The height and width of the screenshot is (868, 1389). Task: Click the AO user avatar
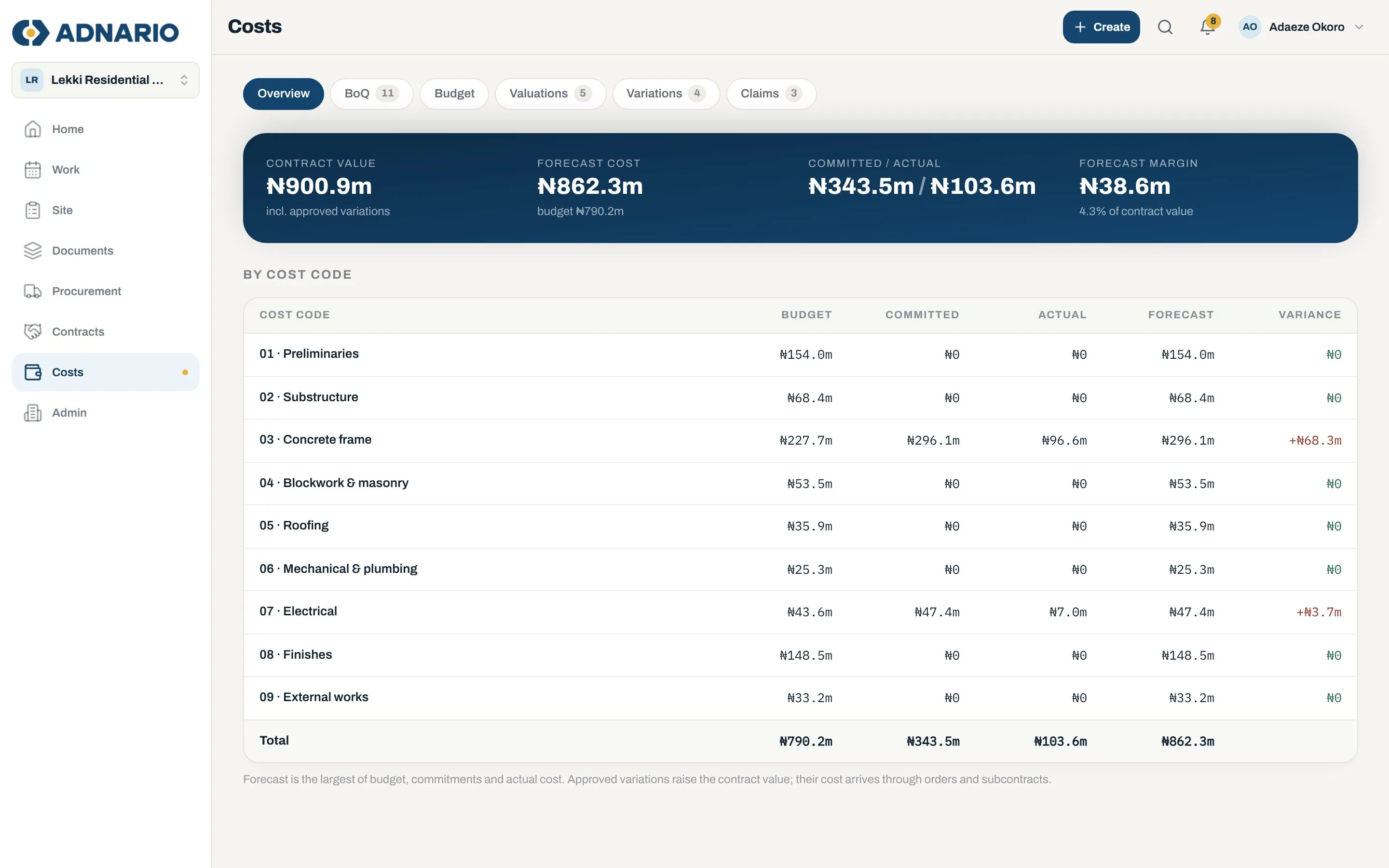click(1250, 27)
